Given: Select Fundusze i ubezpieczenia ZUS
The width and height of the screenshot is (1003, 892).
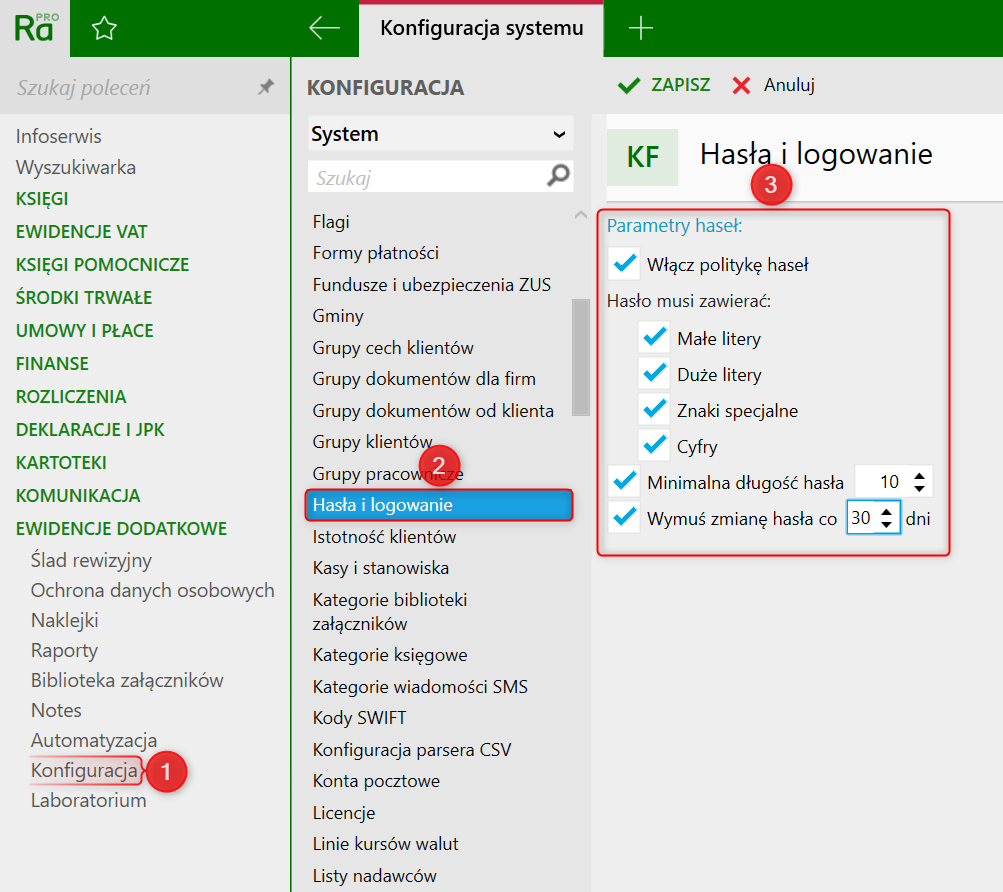Looking at the screenshot, I should tap(431, 285).
